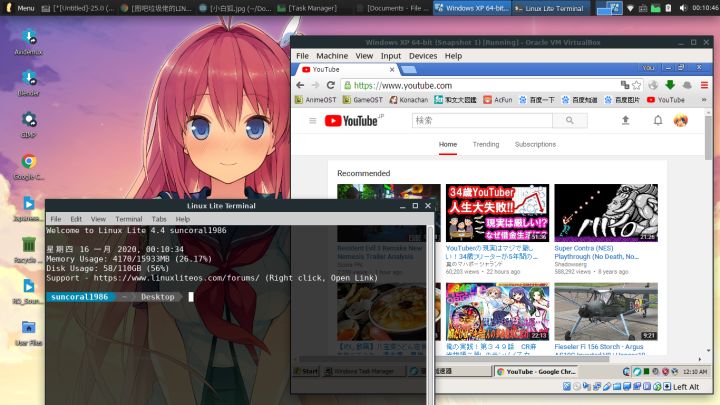Open VirtualBox Devices menu
This screenshot has height=405, width=720.
pos(423,56)
